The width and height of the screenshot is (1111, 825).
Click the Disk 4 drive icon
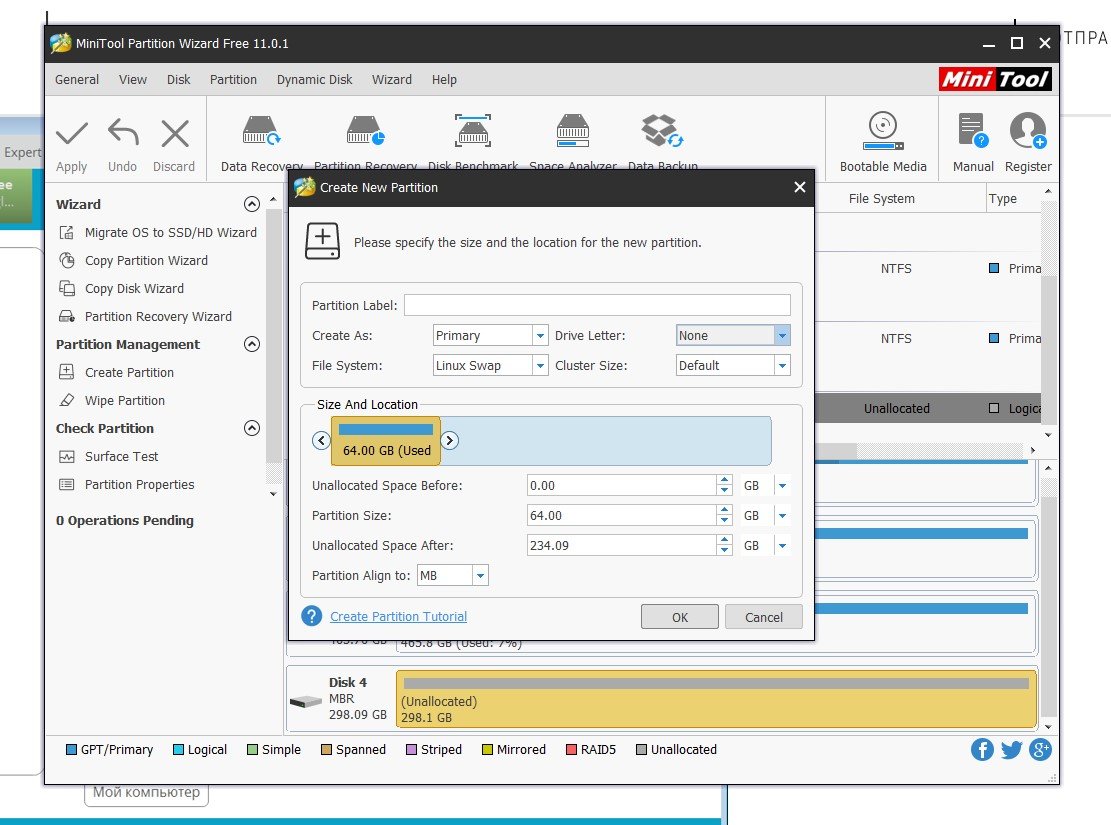pos(306,702)
